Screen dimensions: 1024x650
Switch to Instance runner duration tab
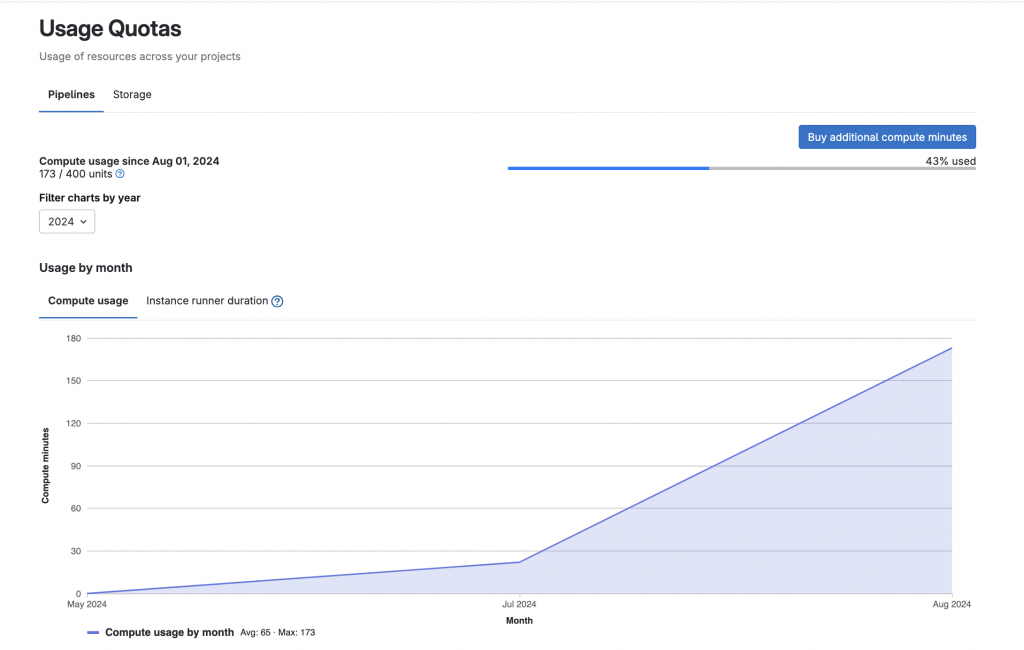coord(207,301)
